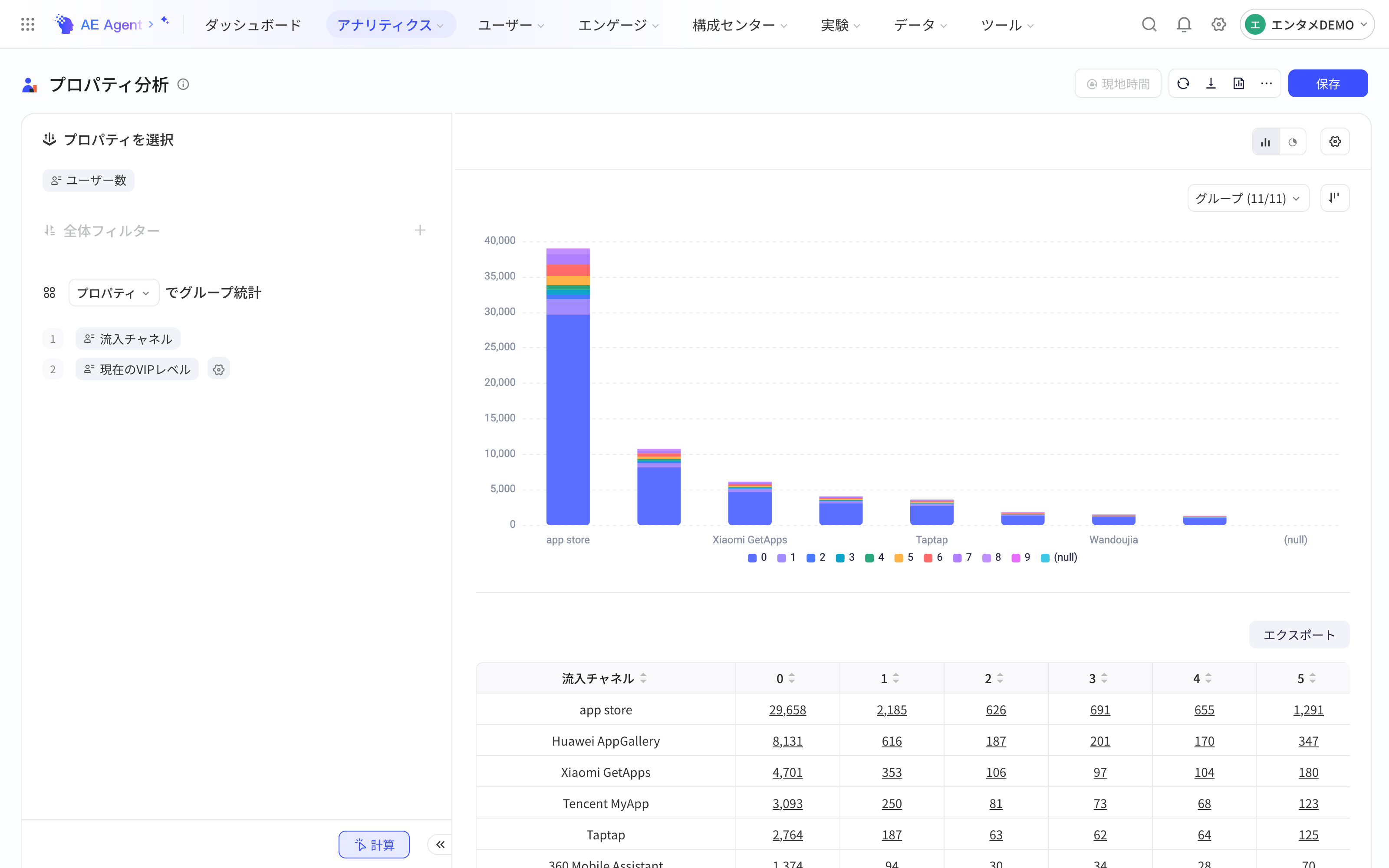Sort table by column 0 arrows
The image size is (1389, 868).
[791, 678]
